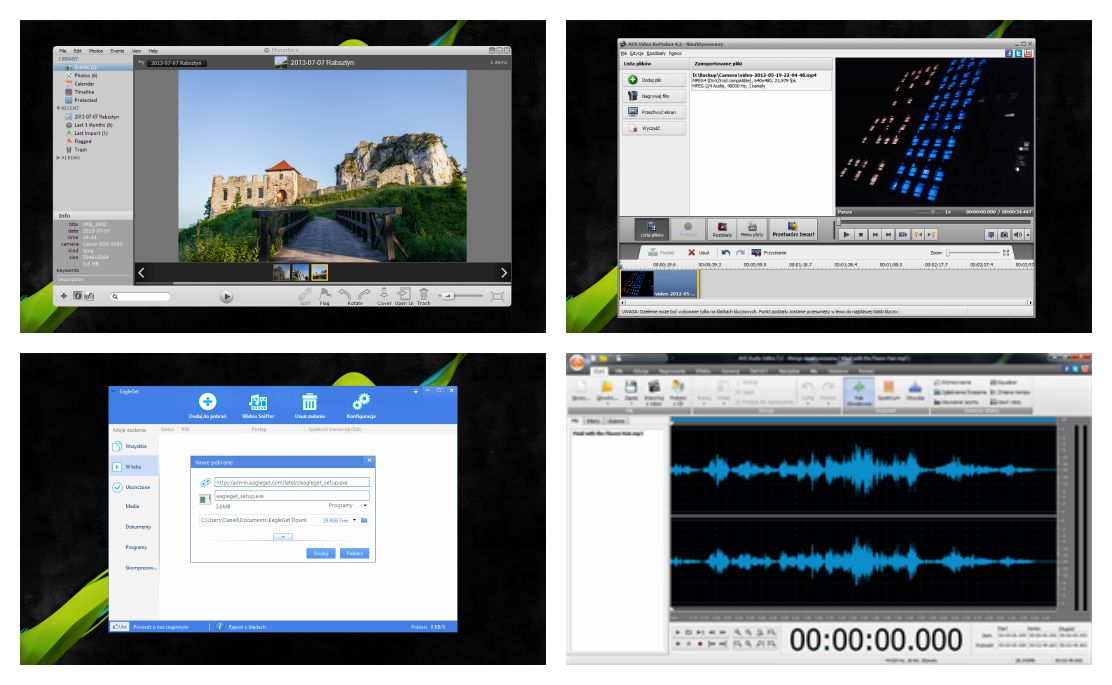Click the fit-to-window icon beside the AVS Zoom slider

(x=1006, y=252)
